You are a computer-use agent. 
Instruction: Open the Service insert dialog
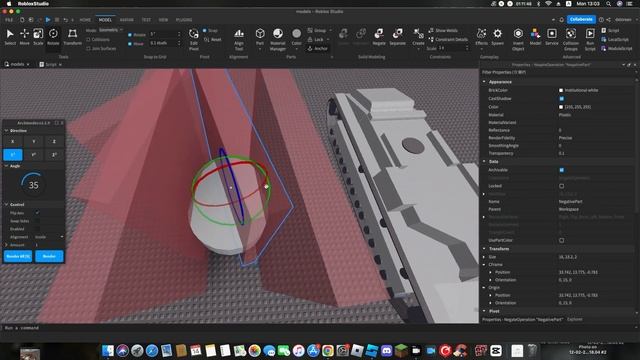click(552, 37)
